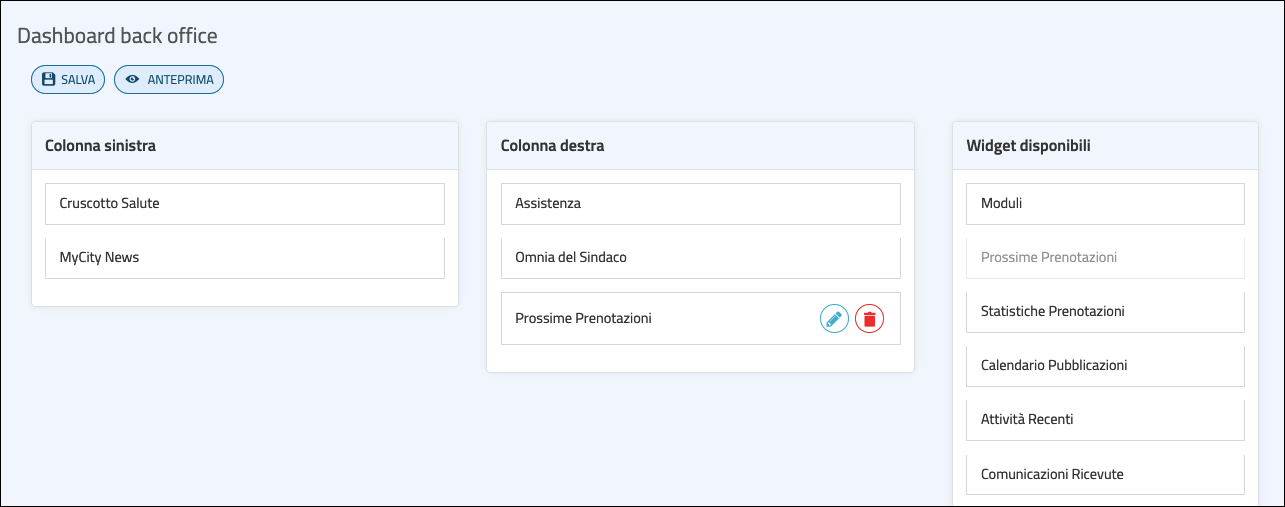The image size is (1285, 507).
Task: Select the MyCity News widget
Action: point(244,257)
